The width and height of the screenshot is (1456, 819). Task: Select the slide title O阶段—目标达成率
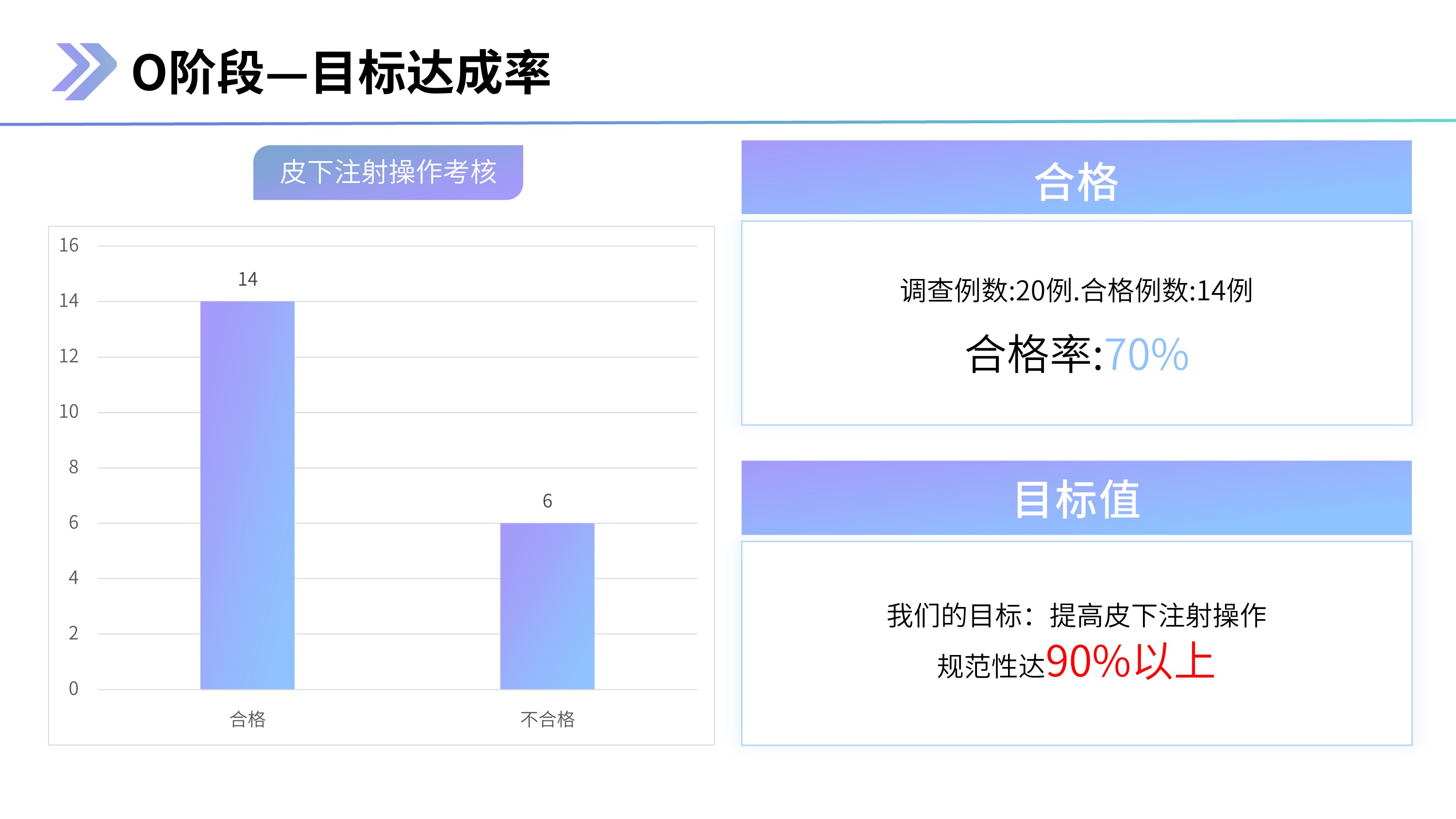(341, 72)
